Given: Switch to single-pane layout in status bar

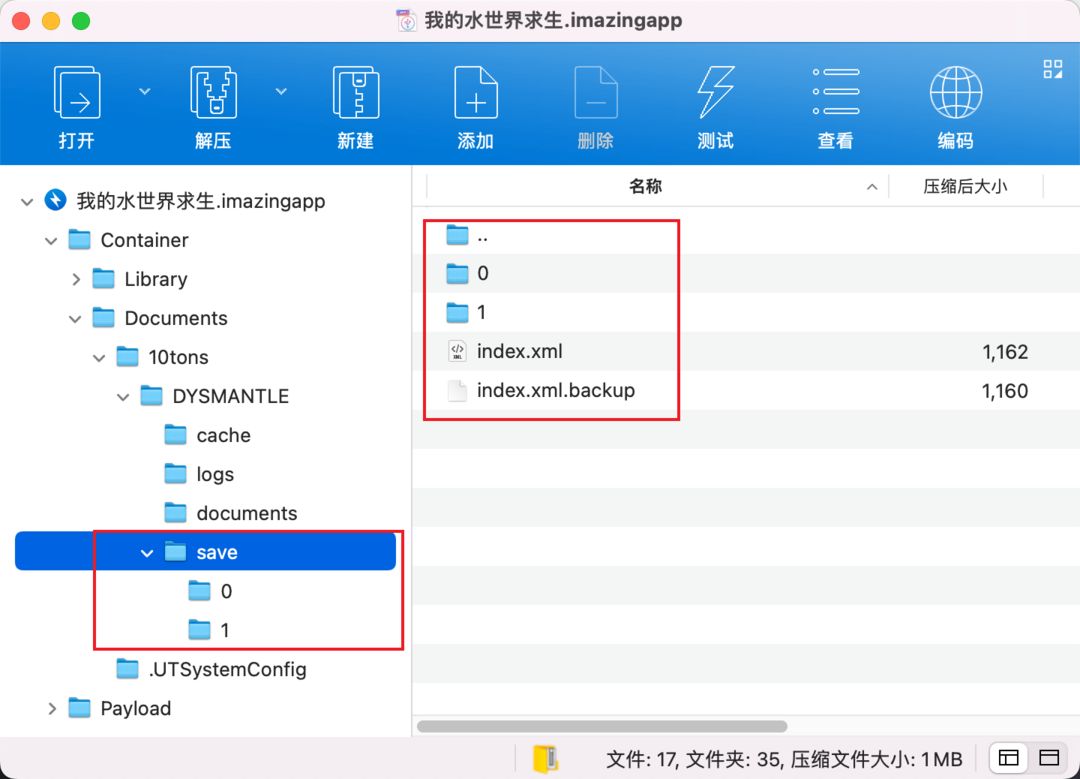Looking at the screenshot, I should [x=1049, y=758].
